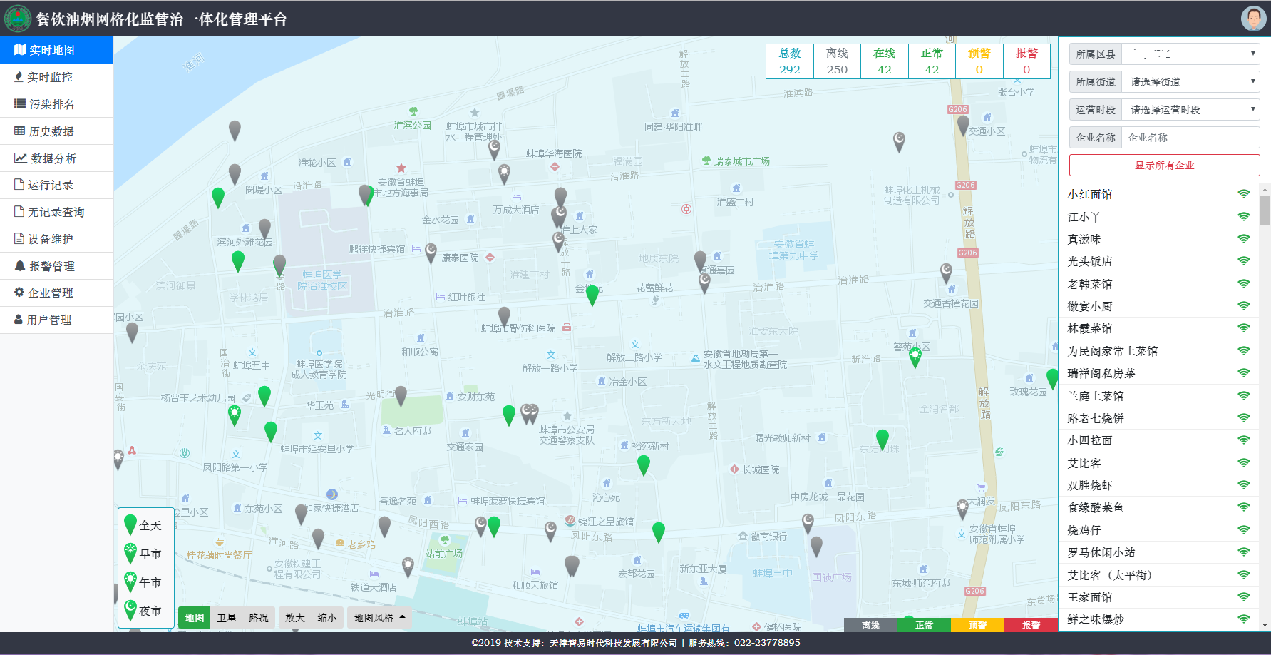Click the wifi status icon beside 小红面馆
The height and width of the screenshot is (655, 1271).
(x=1244, y=194)
